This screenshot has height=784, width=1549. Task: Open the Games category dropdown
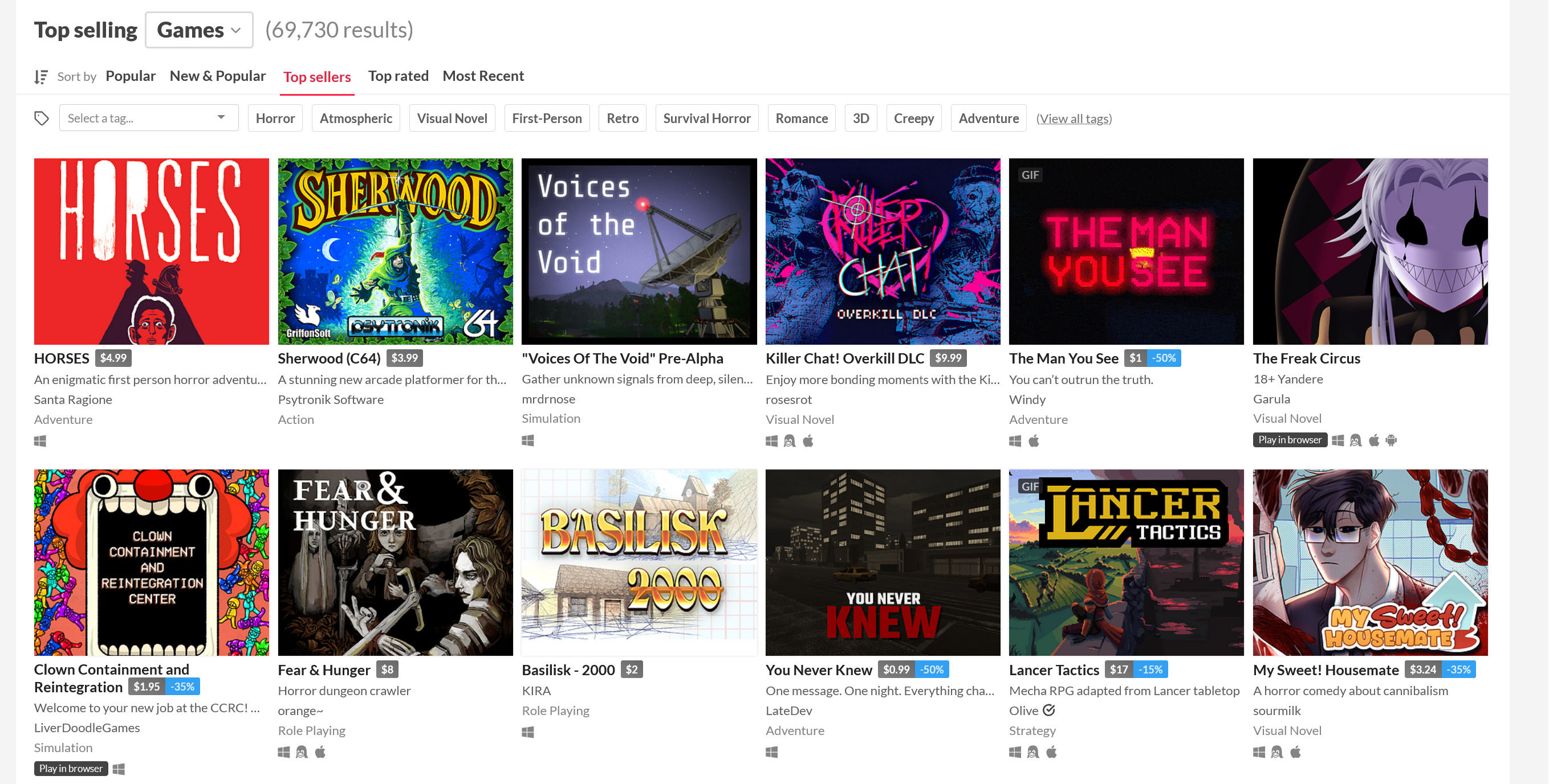point(198,30)
